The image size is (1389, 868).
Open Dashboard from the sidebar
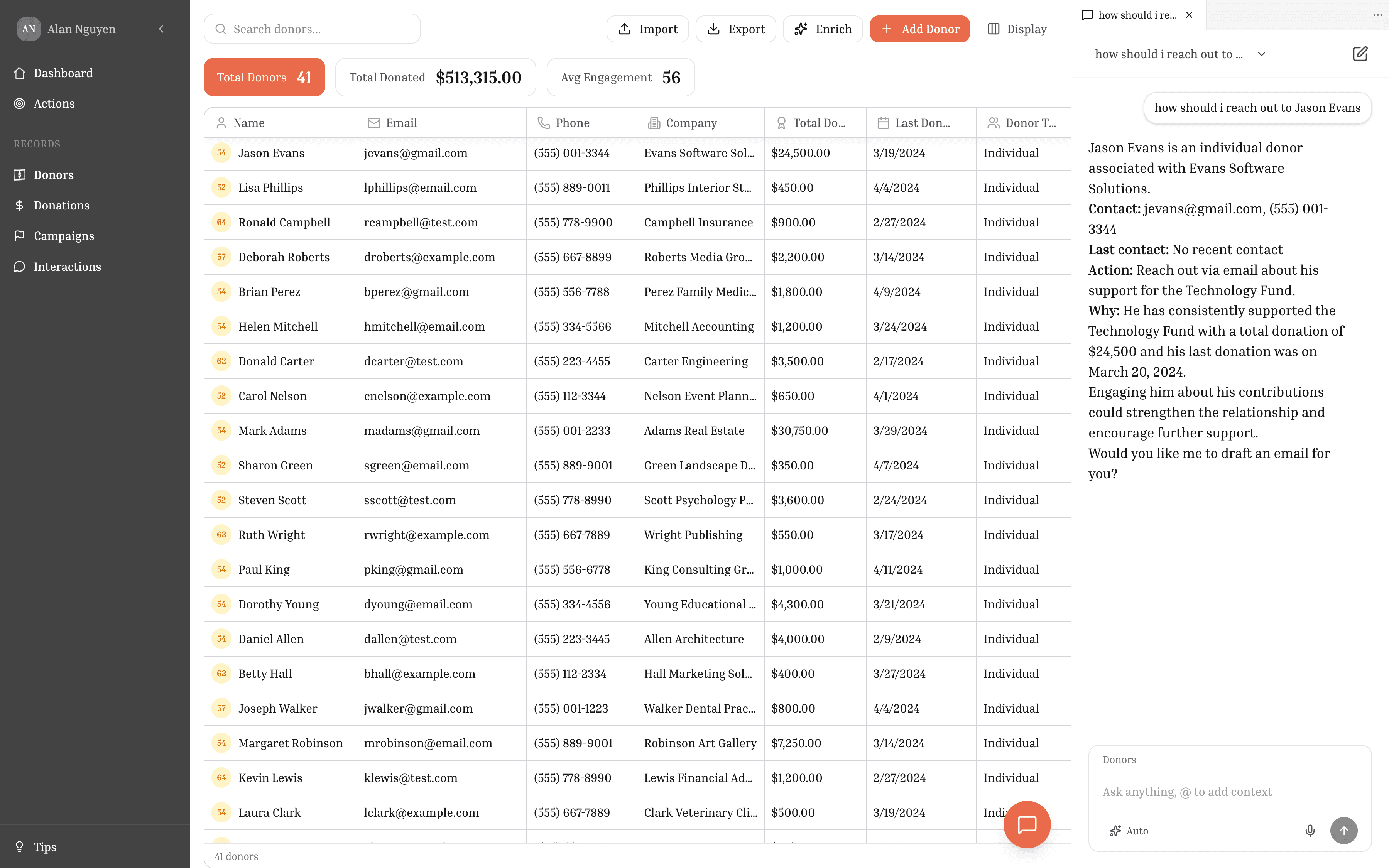click(63, 73)
